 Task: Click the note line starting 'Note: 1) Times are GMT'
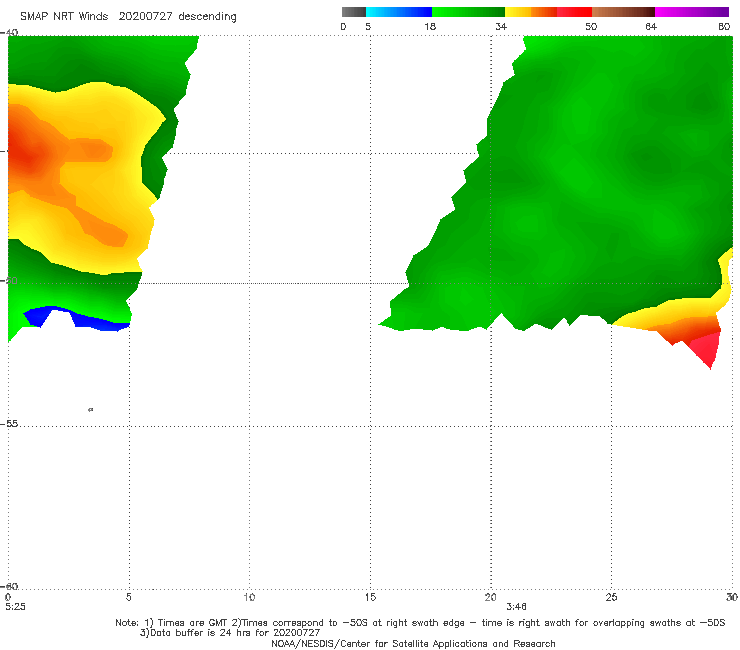click(420, 623)
